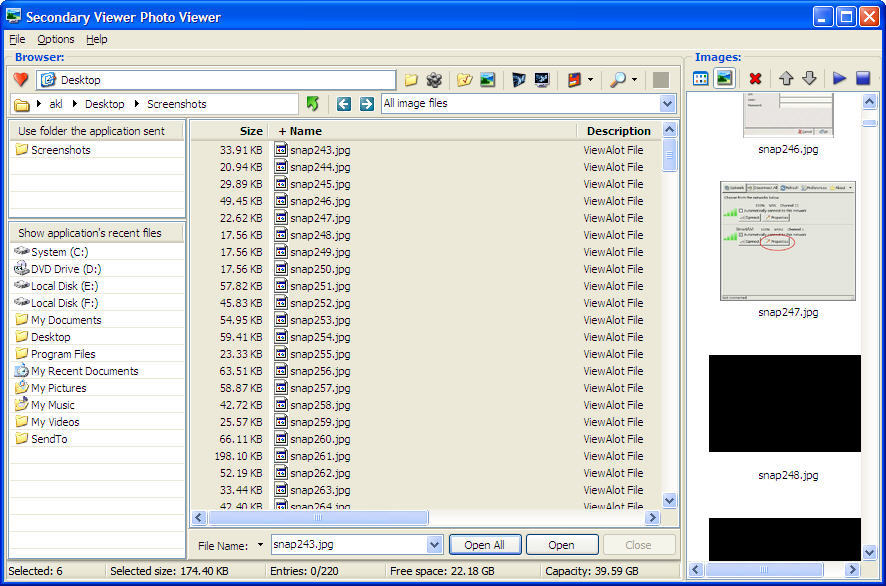The width and height of the screenshot is (886, 586).
Task: Click the Desktop location path field
Action: tap(216, 80)
